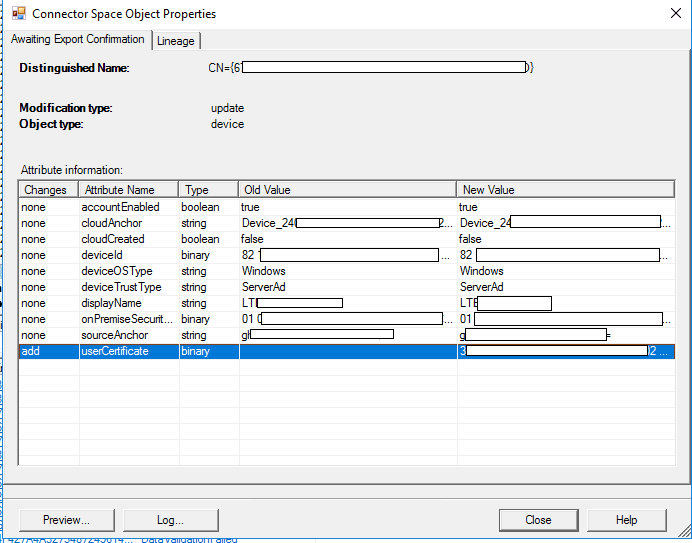This screenshot has height=543, width=692.
Task: Open the Preview... dialog
Action: pos(67,520)
